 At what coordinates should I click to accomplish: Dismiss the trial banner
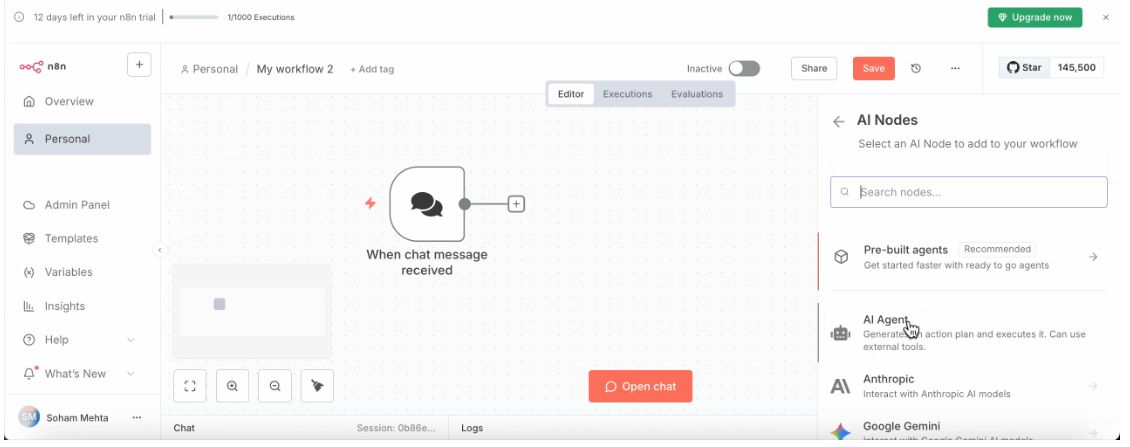1106,17
